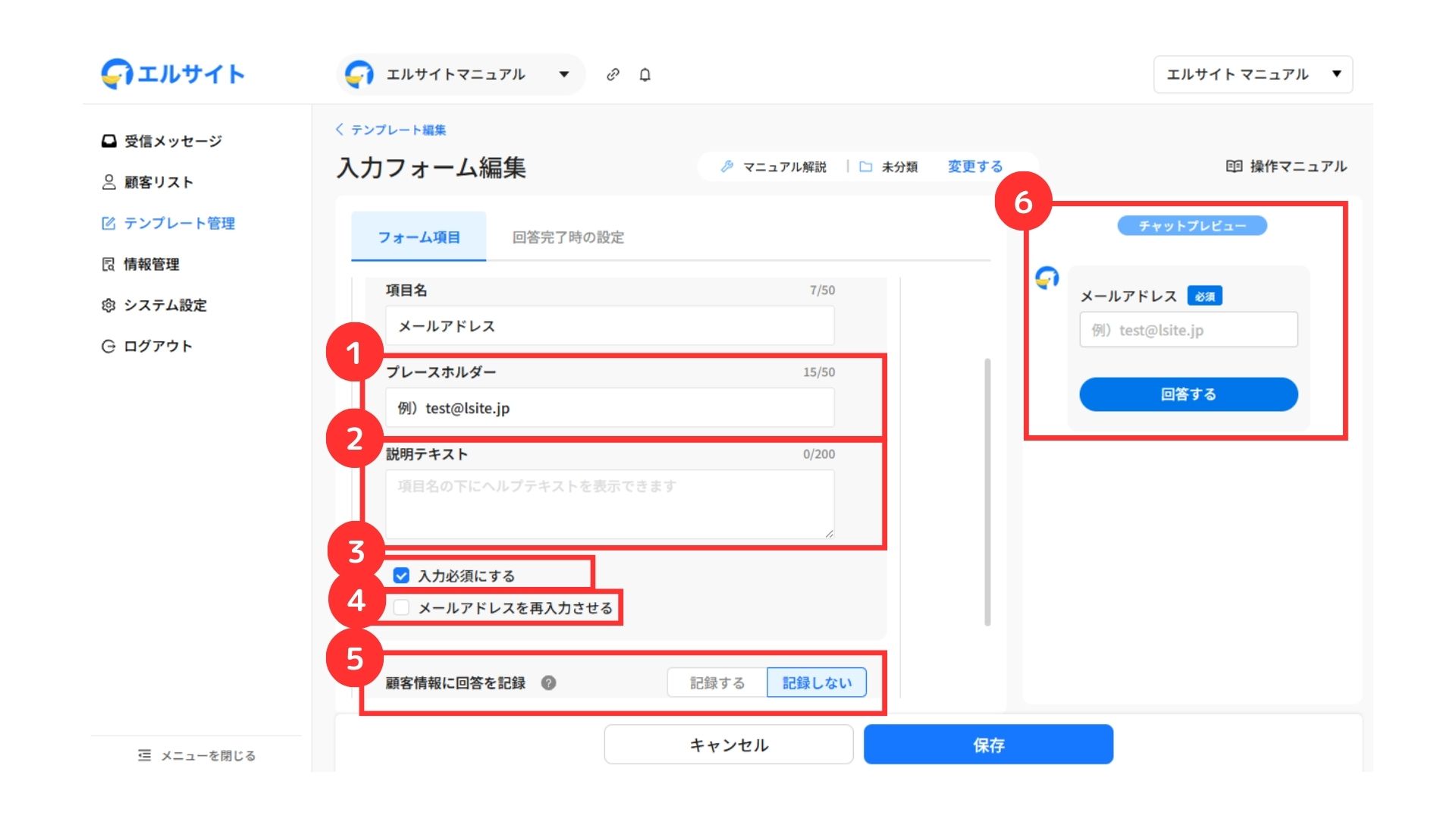Screen dimensions: 1456x819
Task: Click the blue 保存 button
Action: click(x=988, y=745)
